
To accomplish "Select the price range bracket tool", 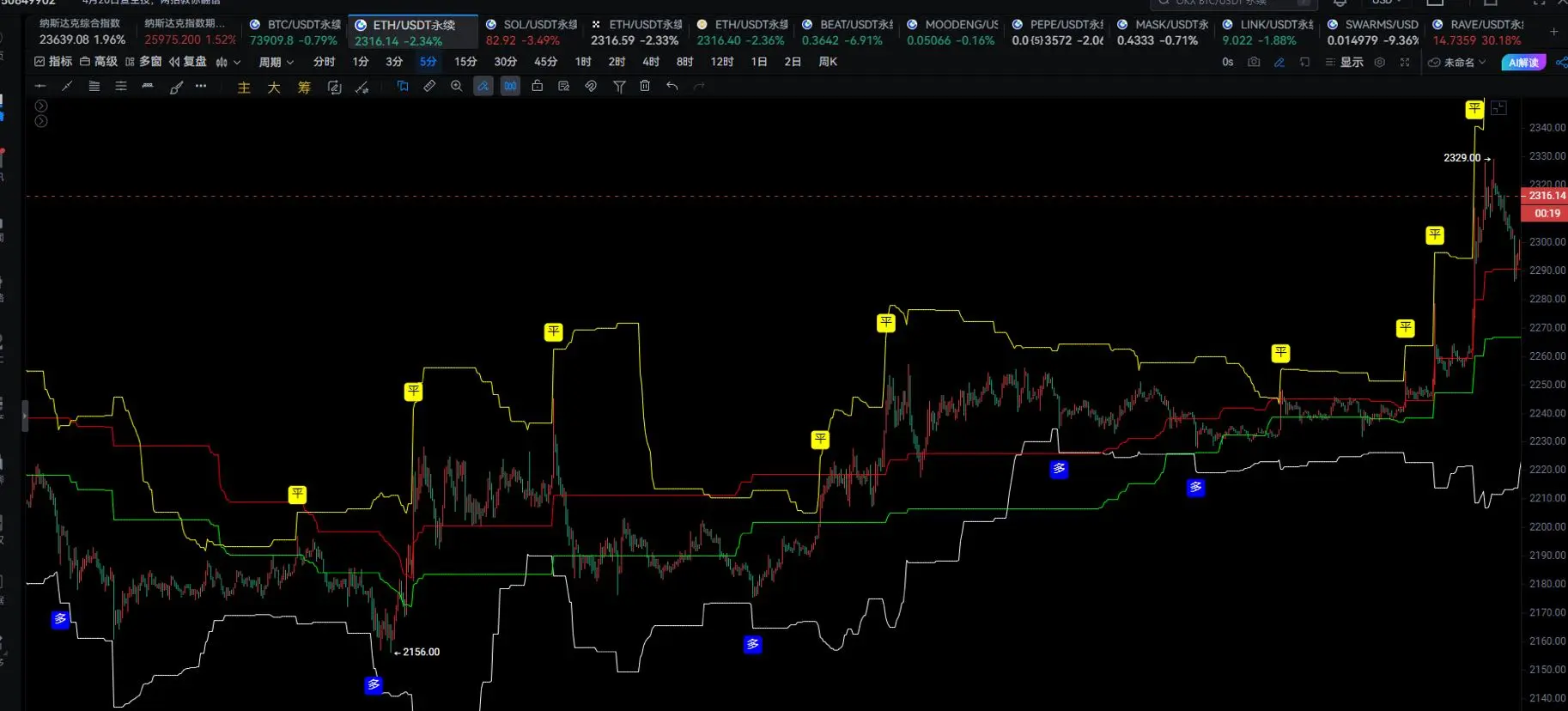I will pyautogui.click(x=148, y=86).
